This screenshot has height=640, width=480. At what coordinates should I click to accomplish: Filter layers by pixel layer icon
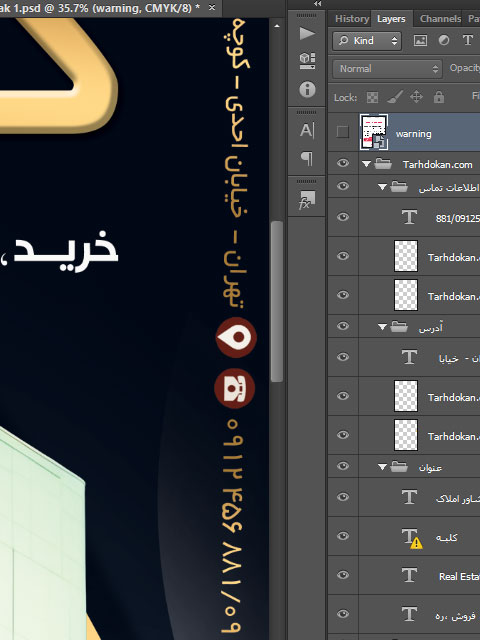[x=420, y=40]
